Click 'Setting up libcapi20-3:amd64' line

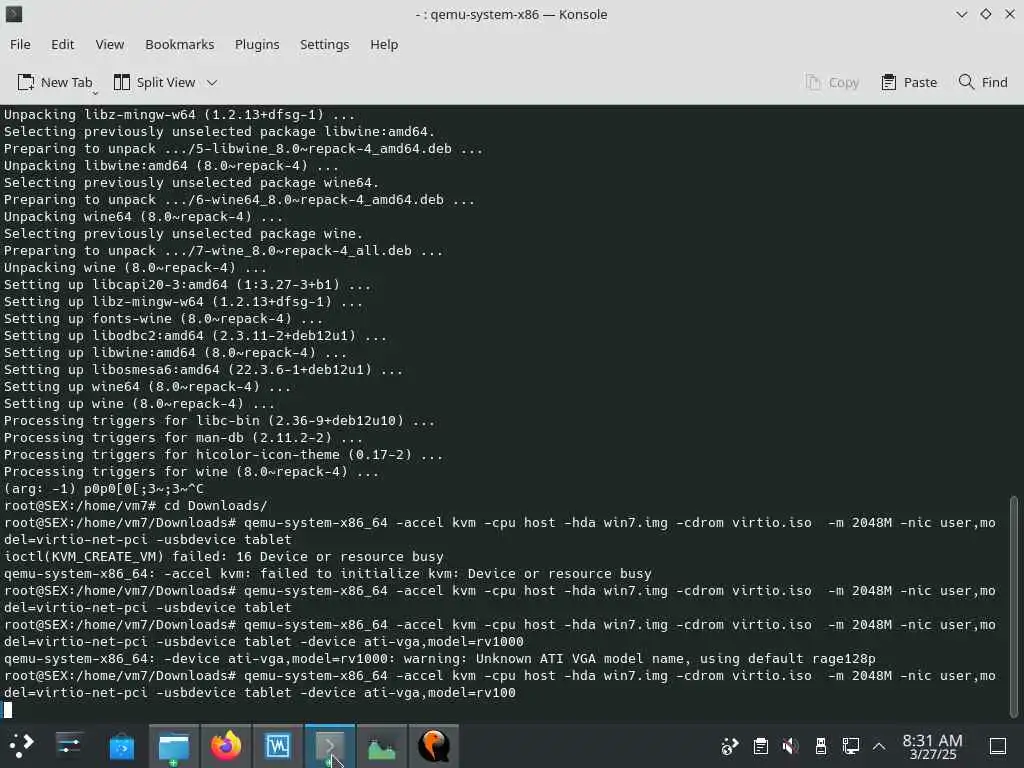(x=187, y=285)
